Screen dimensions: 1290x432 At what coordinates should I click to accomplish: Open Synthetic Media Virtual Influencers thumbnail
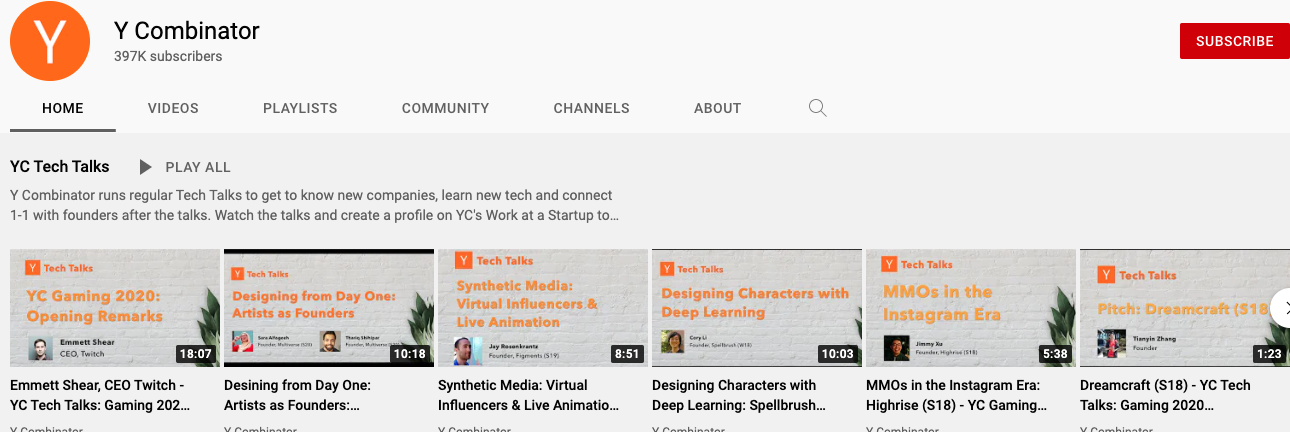(x=543, y=308)
